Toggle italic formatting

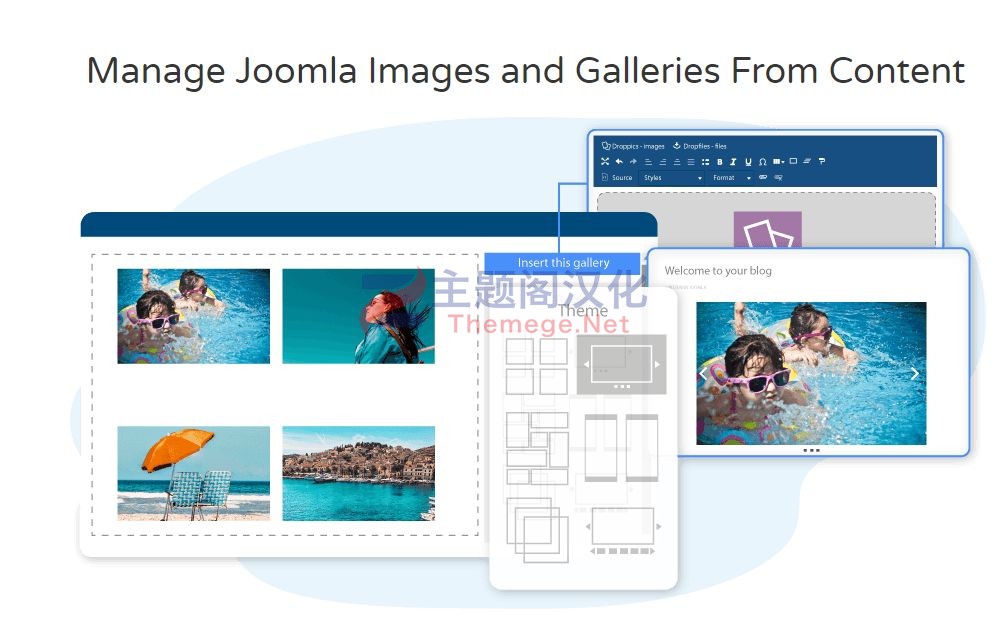pyautogui.click(x=733, y=162)
